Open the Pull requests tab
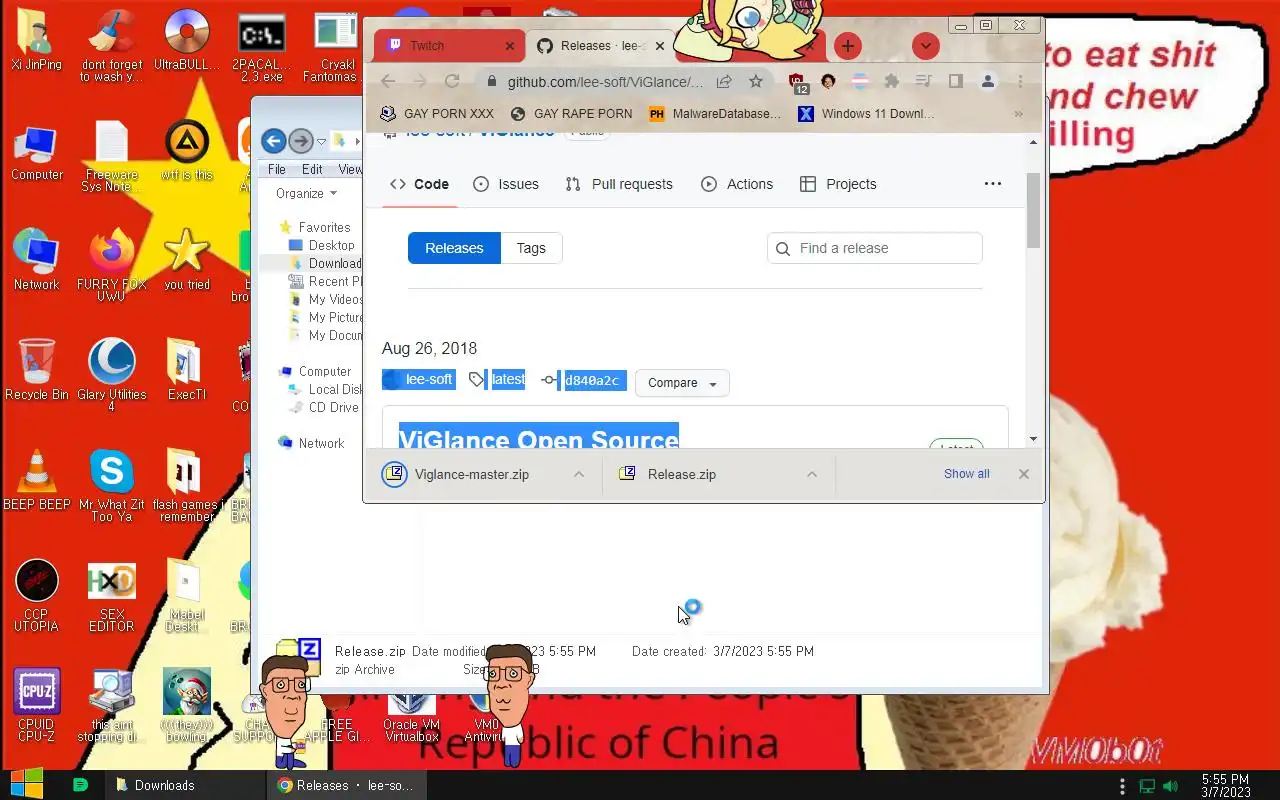The width and height of the screenshot is (1280, 800). tap(619, 184)
